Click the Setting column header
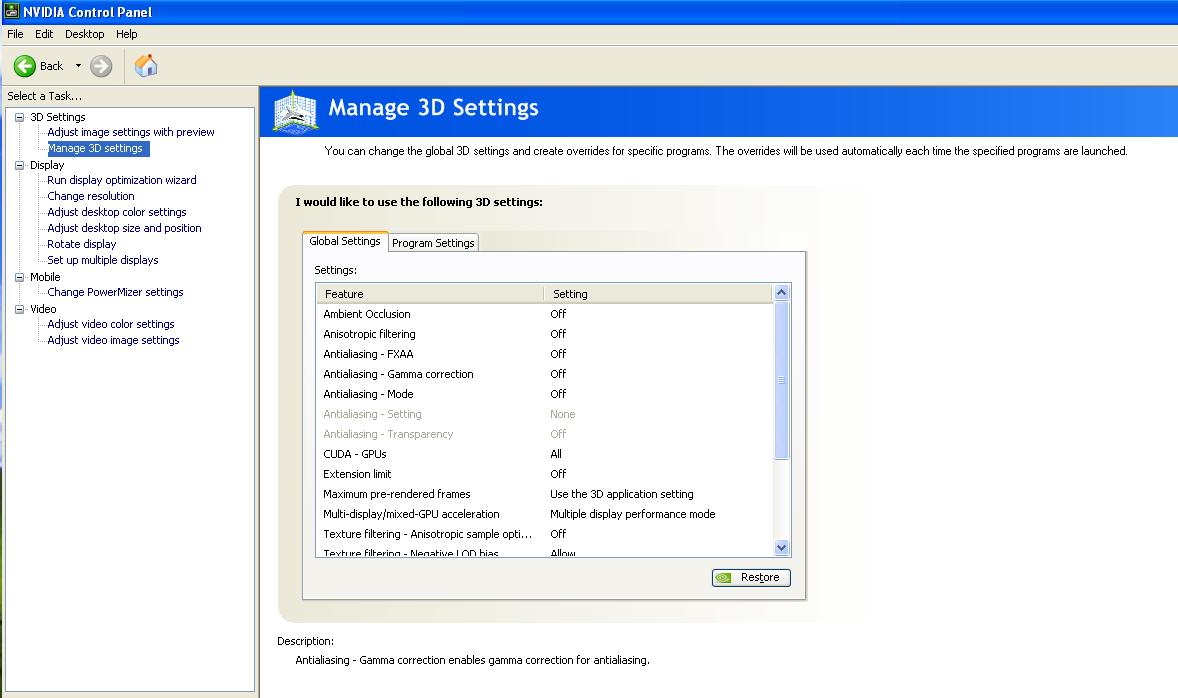This screenshot has height=698, width=1178. [658, 294]
